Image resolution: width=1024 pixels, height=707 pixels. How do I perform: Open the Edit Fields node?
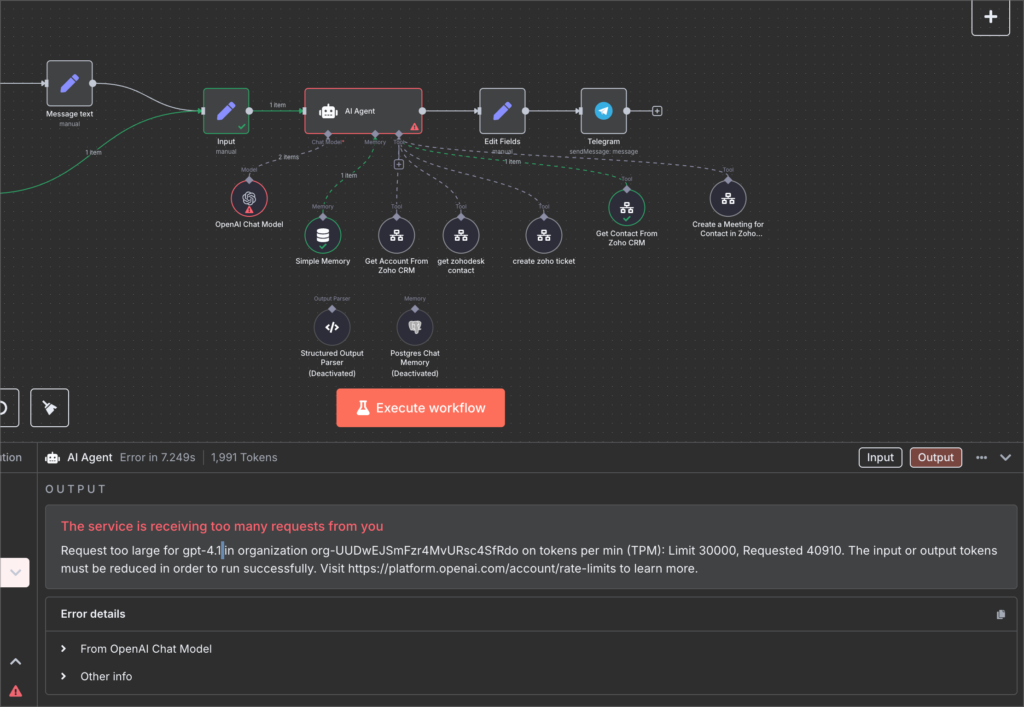pos(502,111)
